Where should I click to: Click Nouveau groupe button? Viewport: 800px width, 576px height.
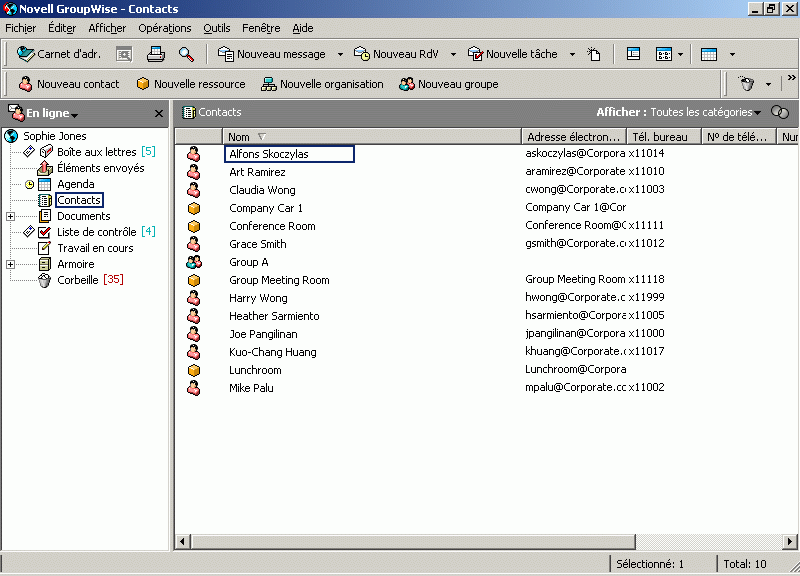pyautogui.click(x=449, y=84)
